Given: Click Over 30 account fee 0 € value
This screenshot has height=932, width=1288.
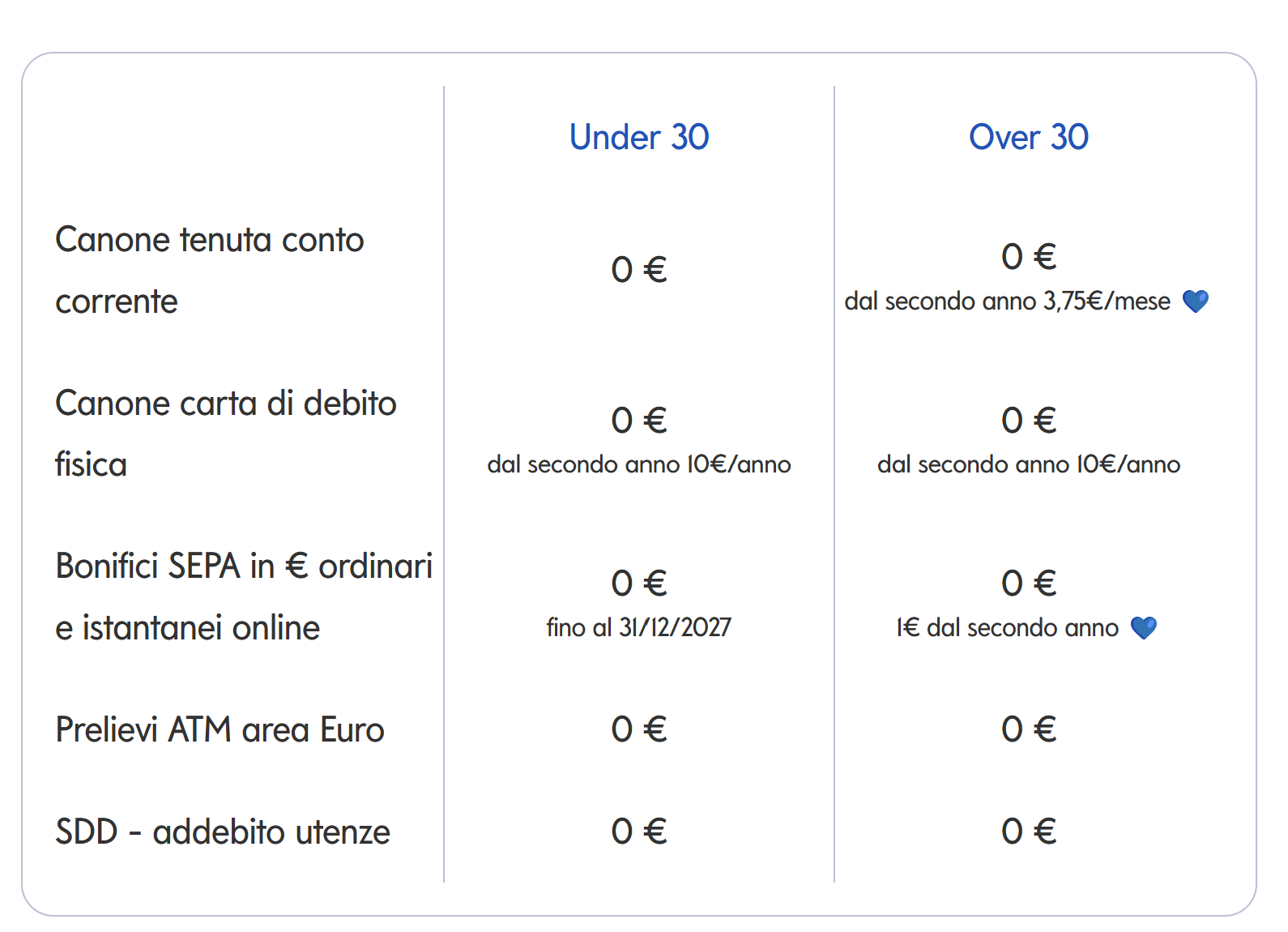Looking at the screenshot, I should pos(1029,257).
